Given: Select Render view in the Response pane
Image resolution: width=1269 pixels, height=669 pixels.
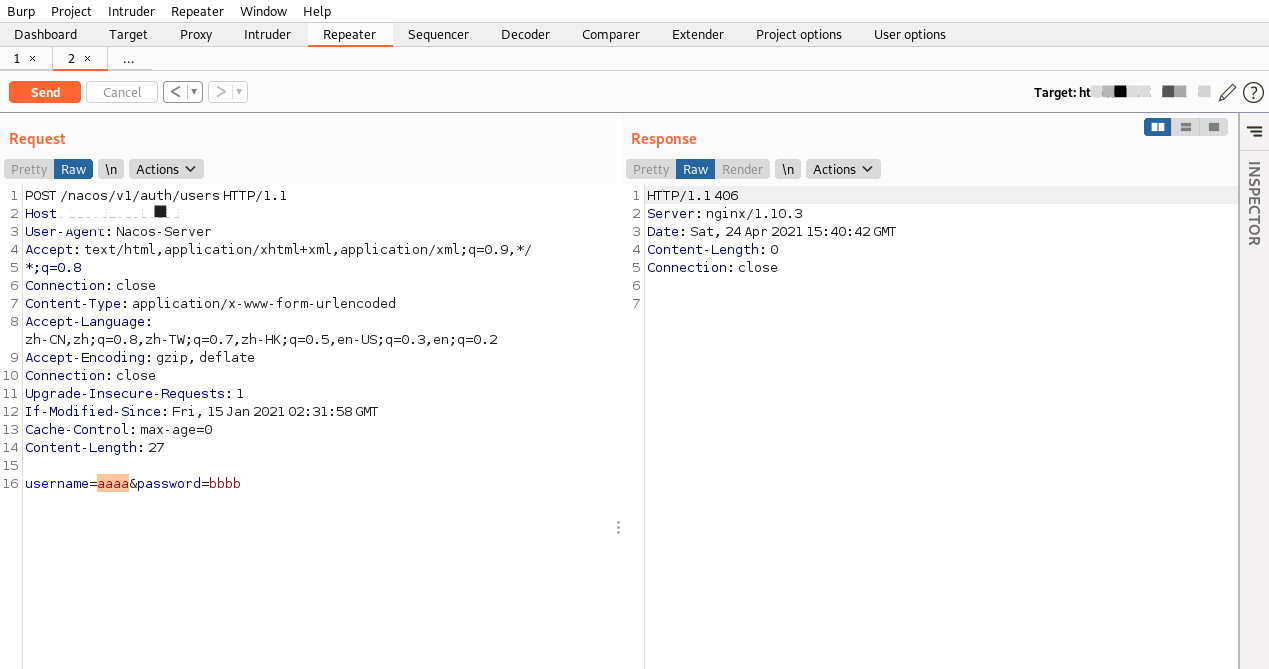Looking at the screenshot, I should (x=742, y=169).
